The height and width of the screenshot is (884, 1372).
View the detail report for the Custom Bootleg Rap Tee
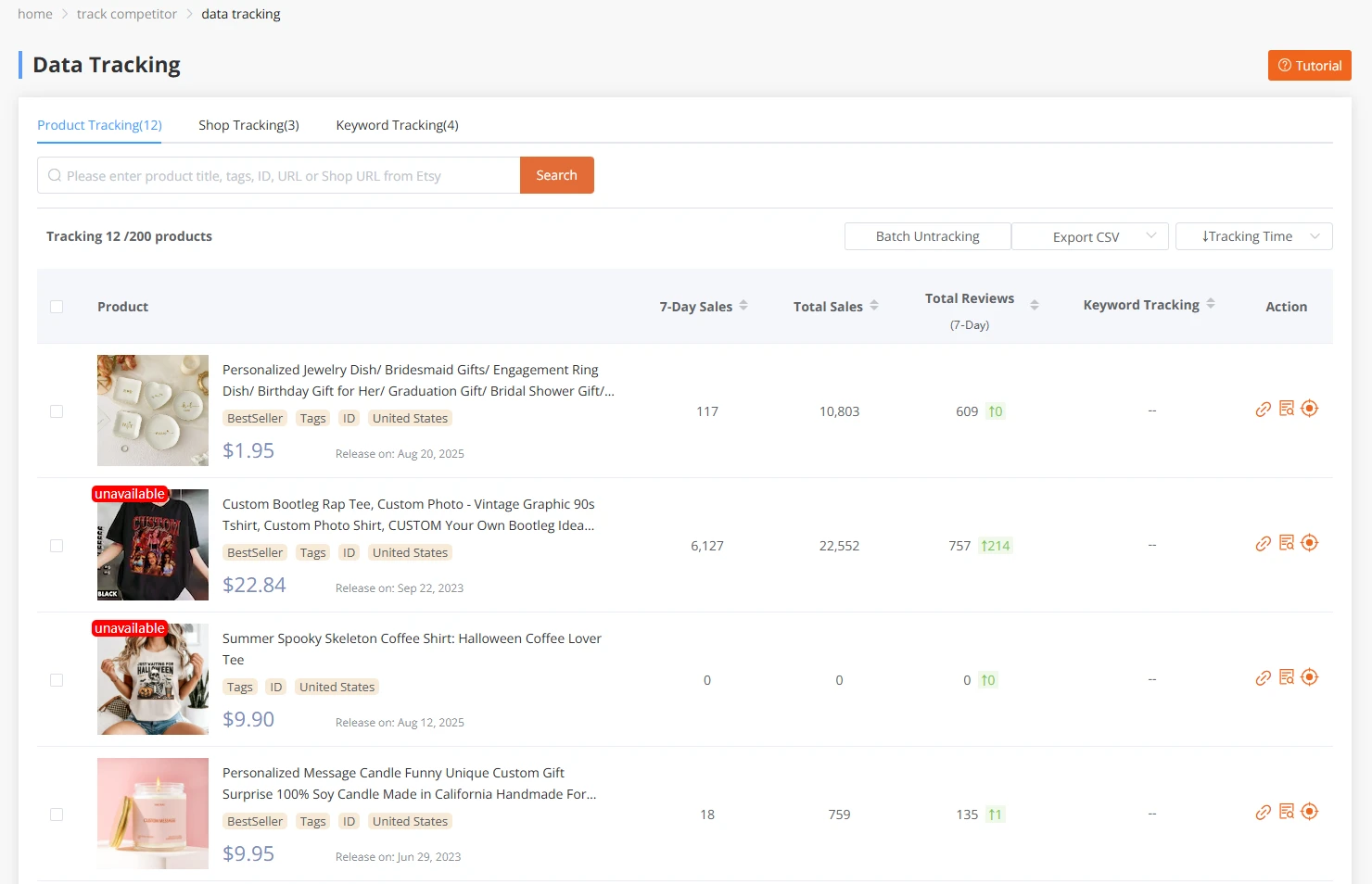[x=1286, y=543]
